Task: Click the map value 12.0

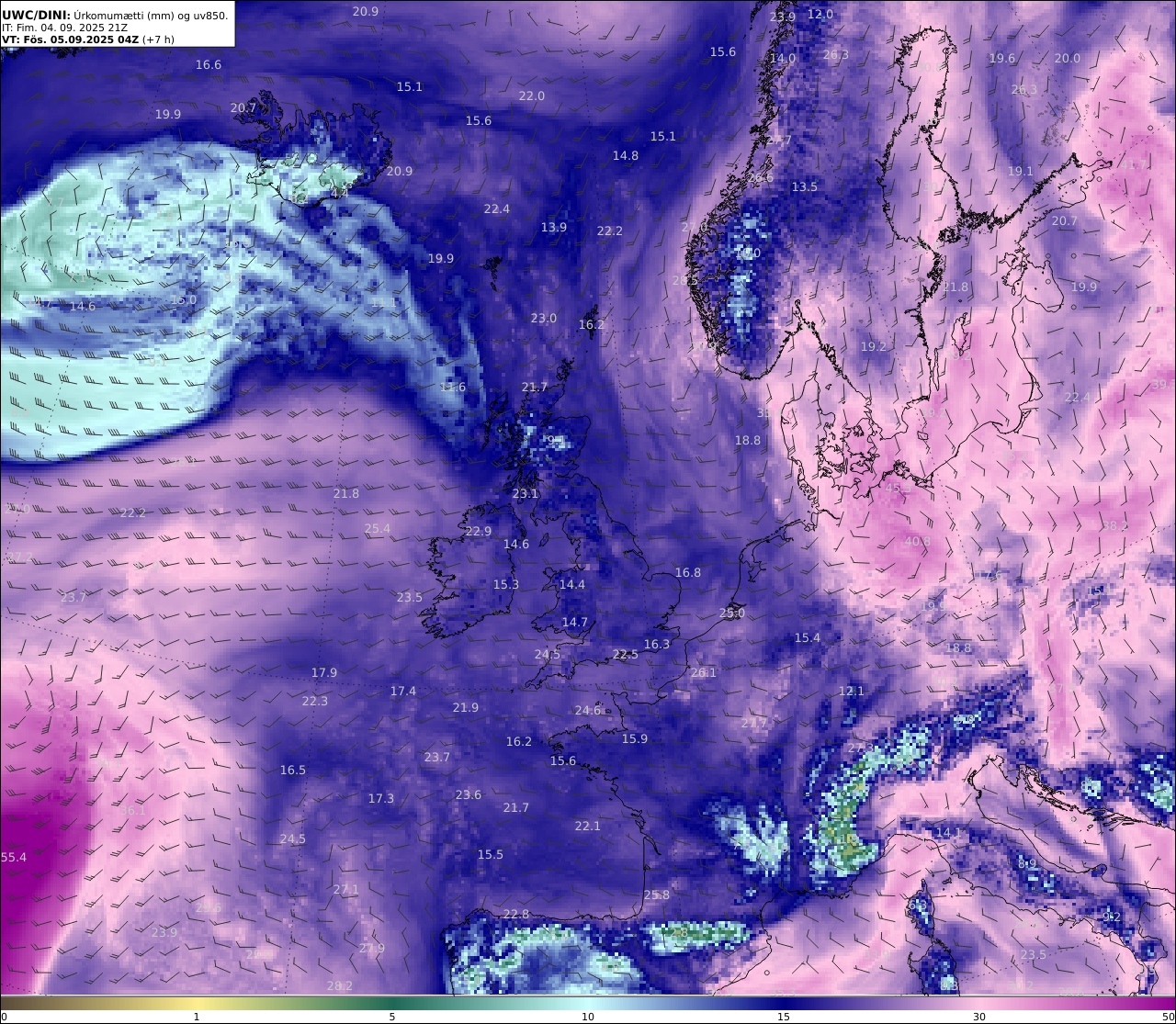Action: coord(820,15)
